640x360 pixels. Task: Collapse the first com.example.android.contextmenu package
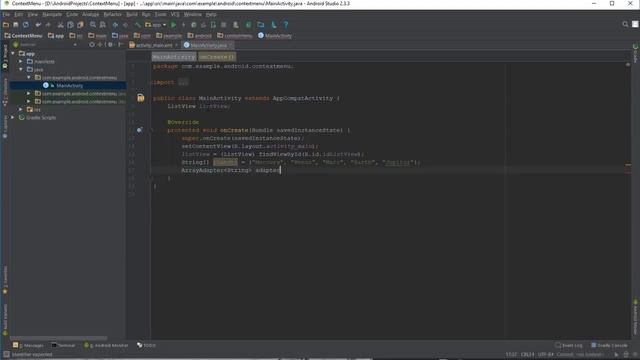29,78
